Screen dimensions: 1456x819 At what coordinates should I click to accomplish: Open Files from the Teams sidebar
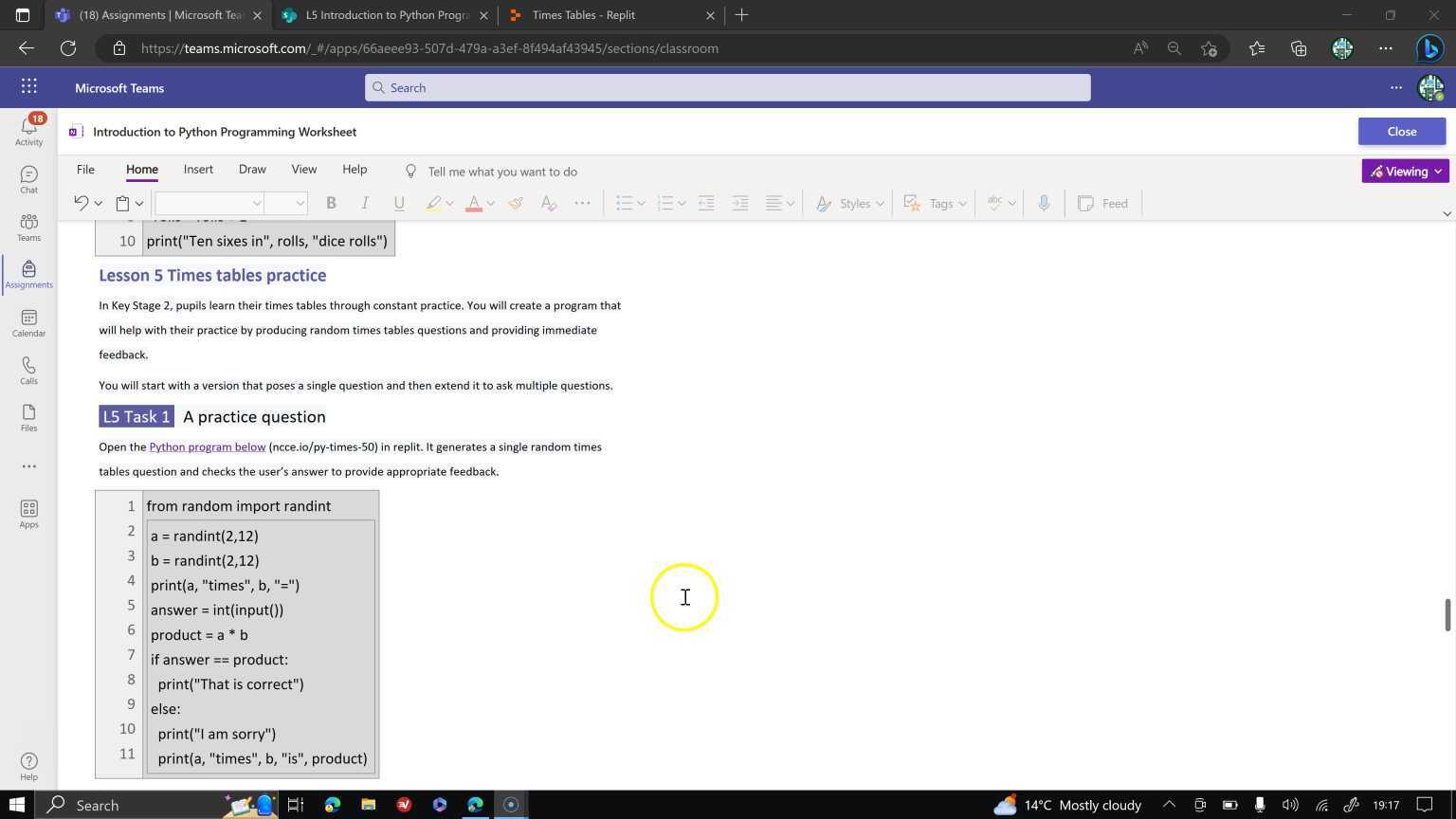click(28, 417)
